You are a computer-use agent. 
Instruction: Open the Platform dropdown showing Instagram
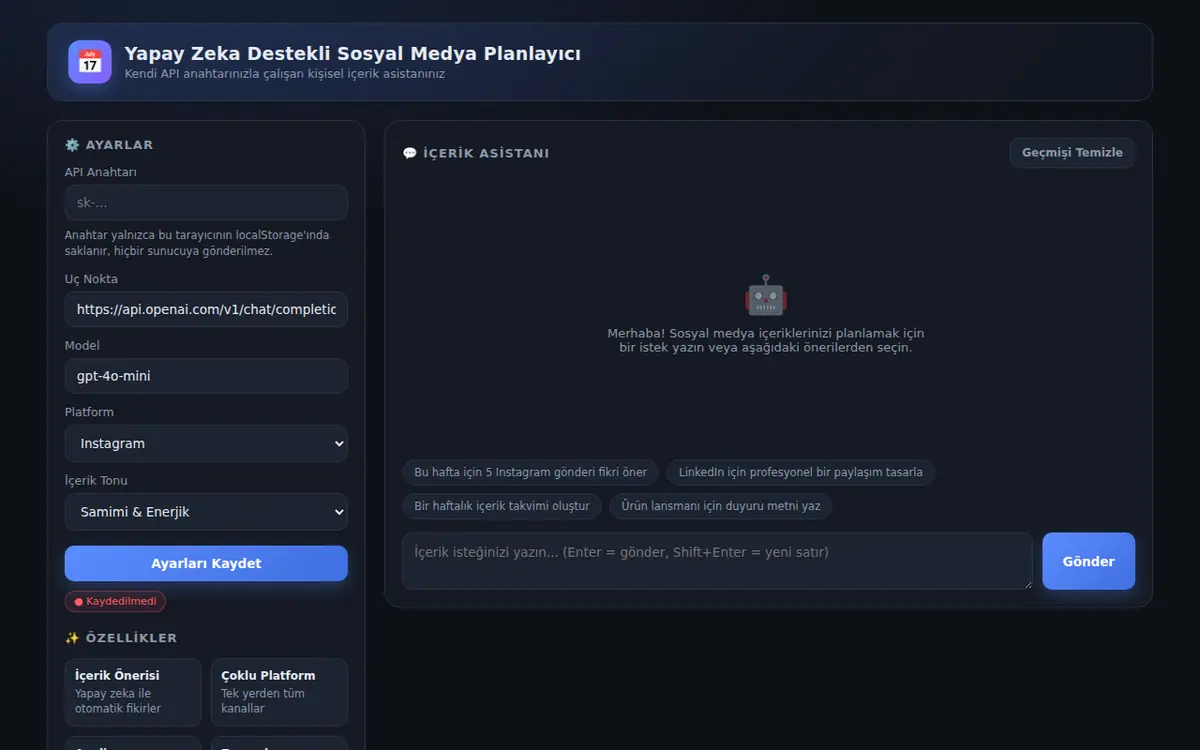(206, 443)
